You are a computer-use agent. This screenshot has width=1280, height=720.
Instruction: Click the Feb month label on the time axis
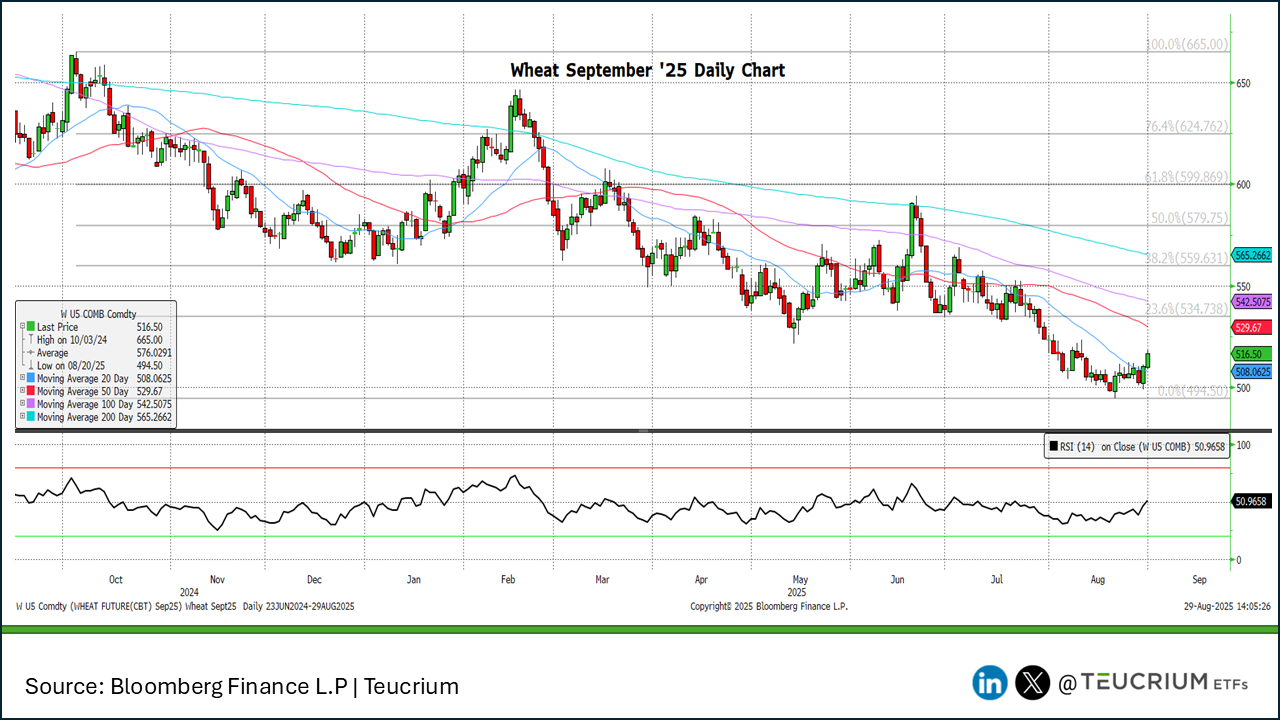(x=507, y=579)
